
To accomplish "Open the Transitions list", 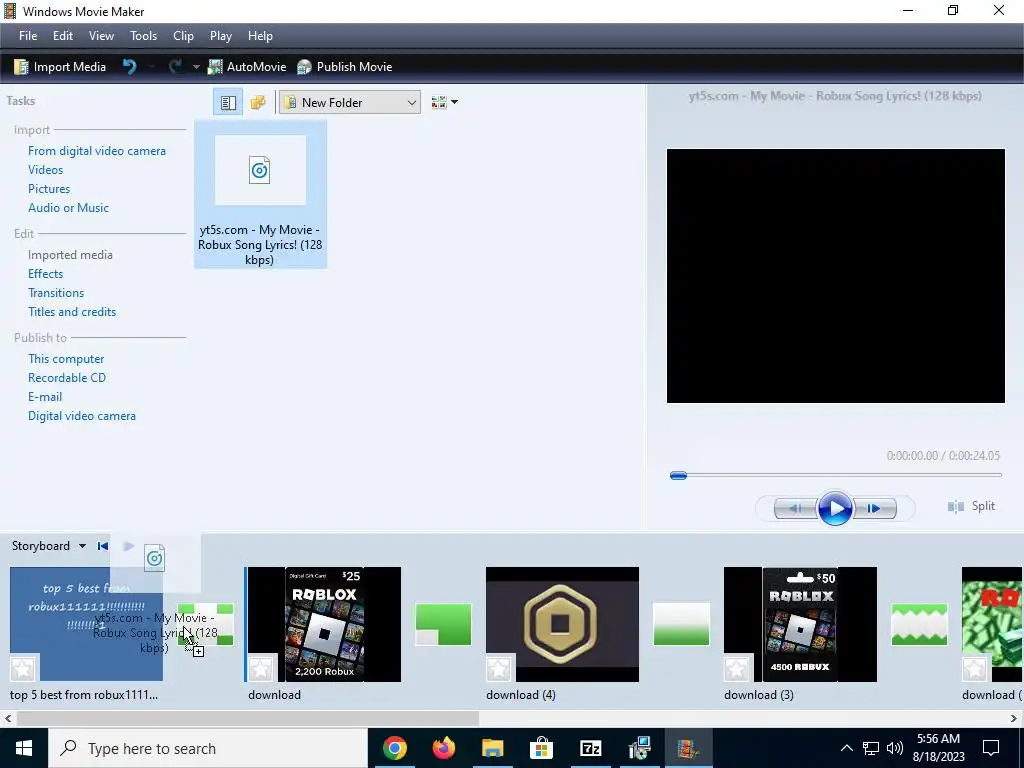I will click(56, 293).
